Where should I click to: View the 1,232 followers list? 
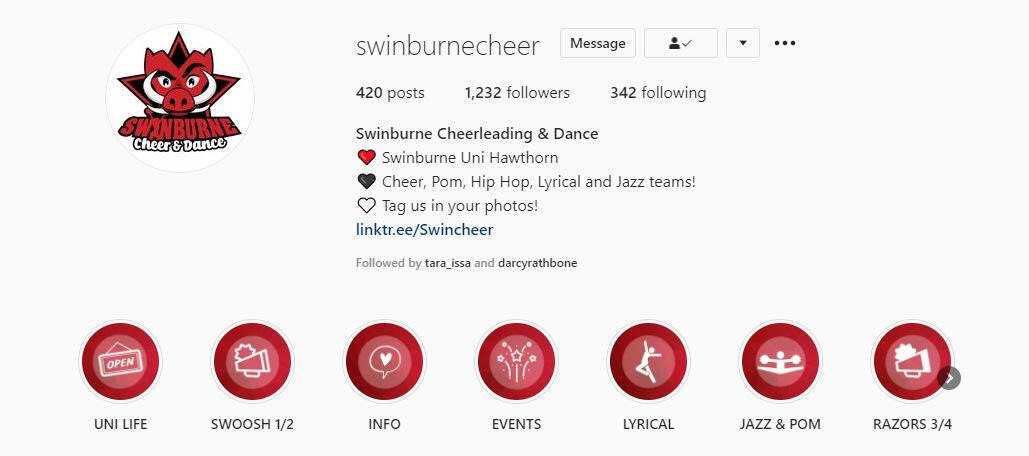[517, 93]
